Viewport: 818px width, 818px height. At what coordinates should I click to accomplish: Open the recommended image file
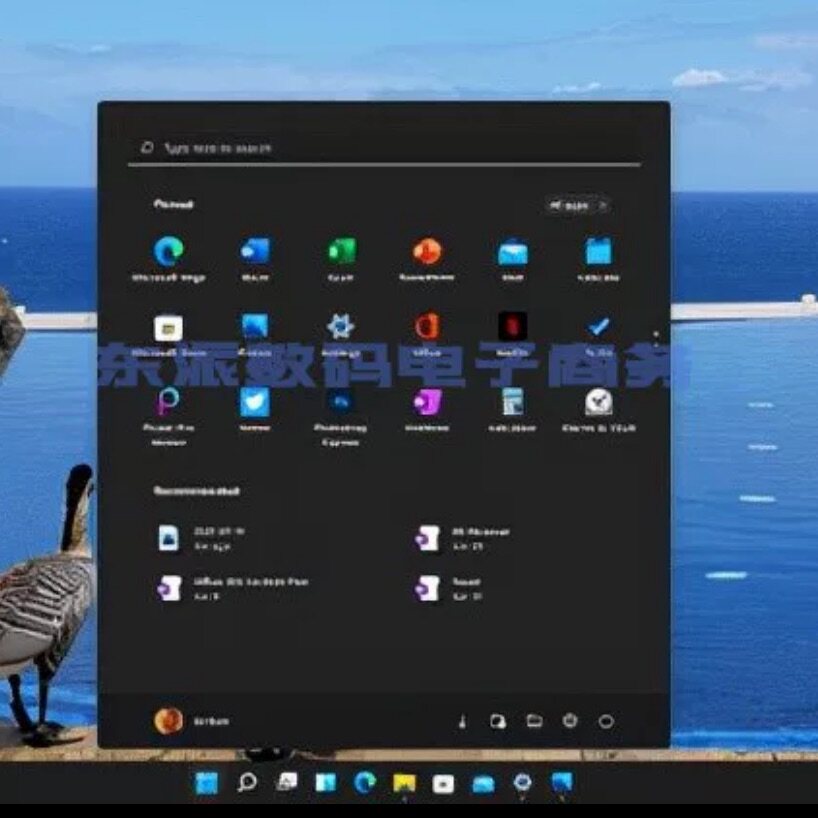(201, 538)
